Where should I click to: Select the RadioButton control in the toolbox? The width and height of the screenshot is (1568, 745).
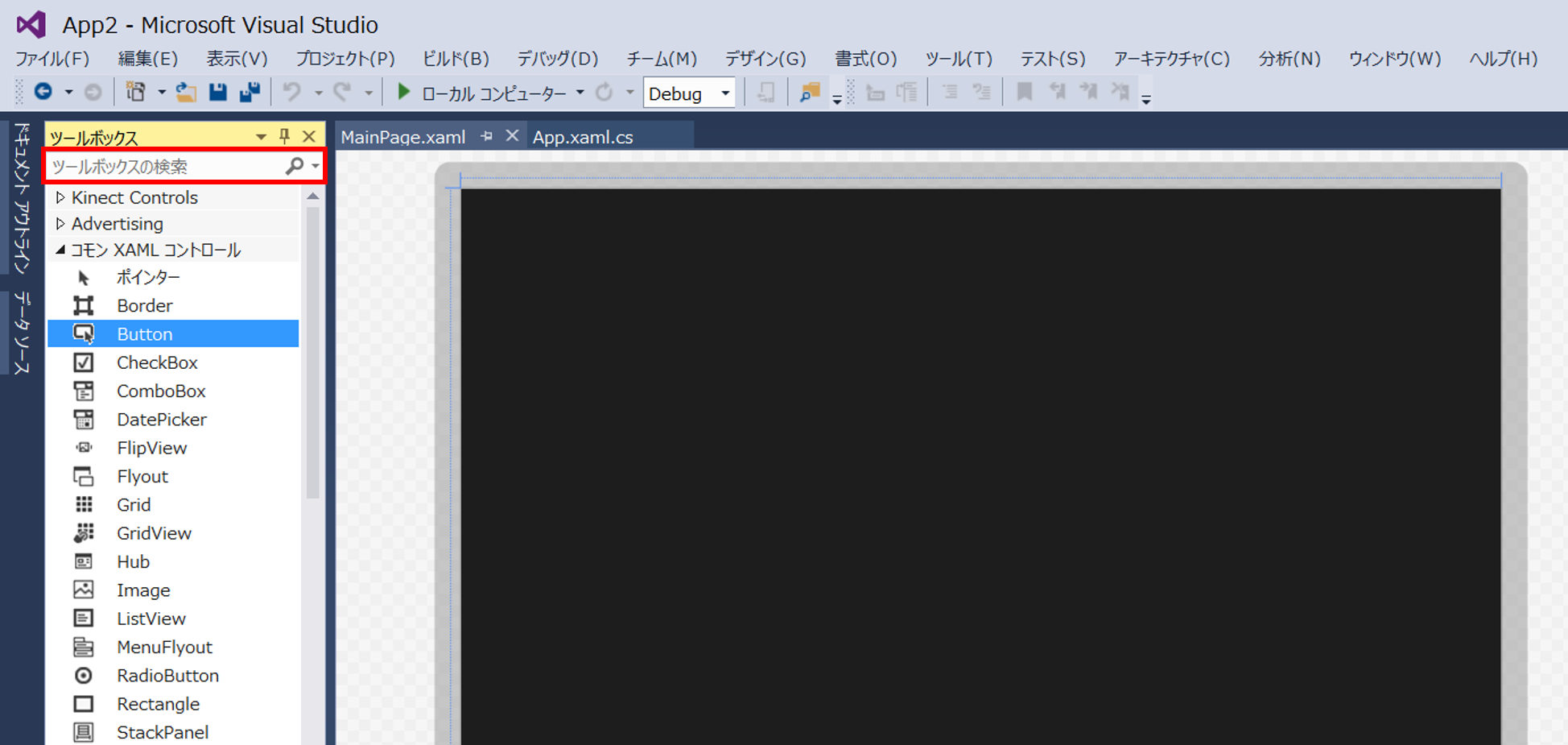click(167, 675)
